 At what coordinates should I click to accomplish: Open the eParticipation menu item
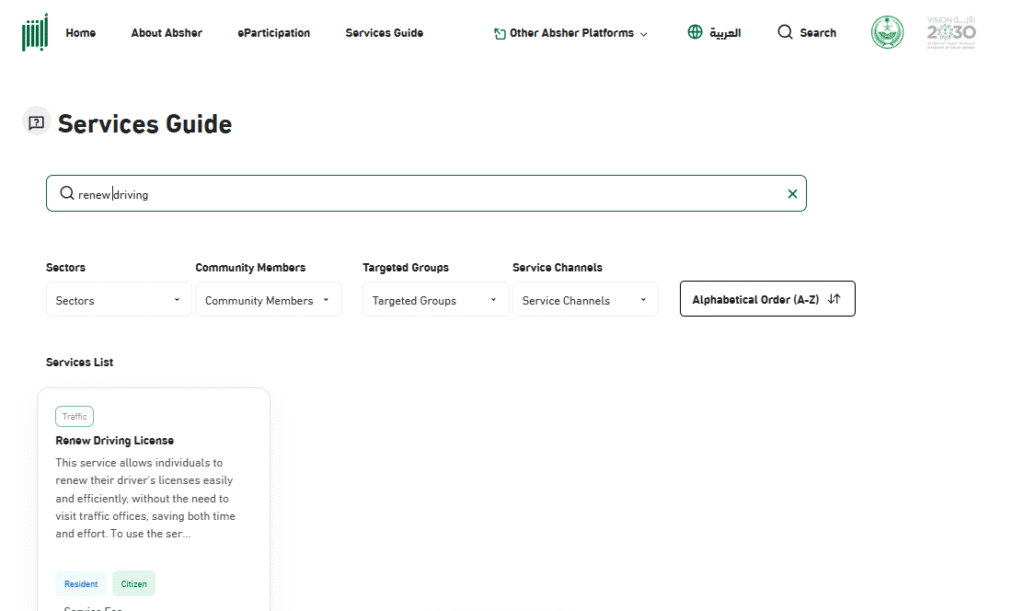(274, 33)
